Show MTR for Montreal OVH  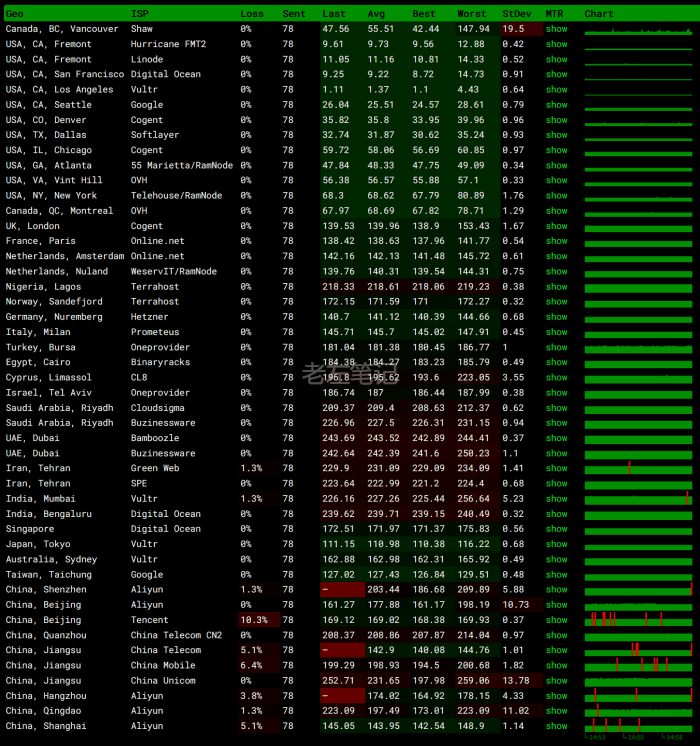(x=556, y=211)
